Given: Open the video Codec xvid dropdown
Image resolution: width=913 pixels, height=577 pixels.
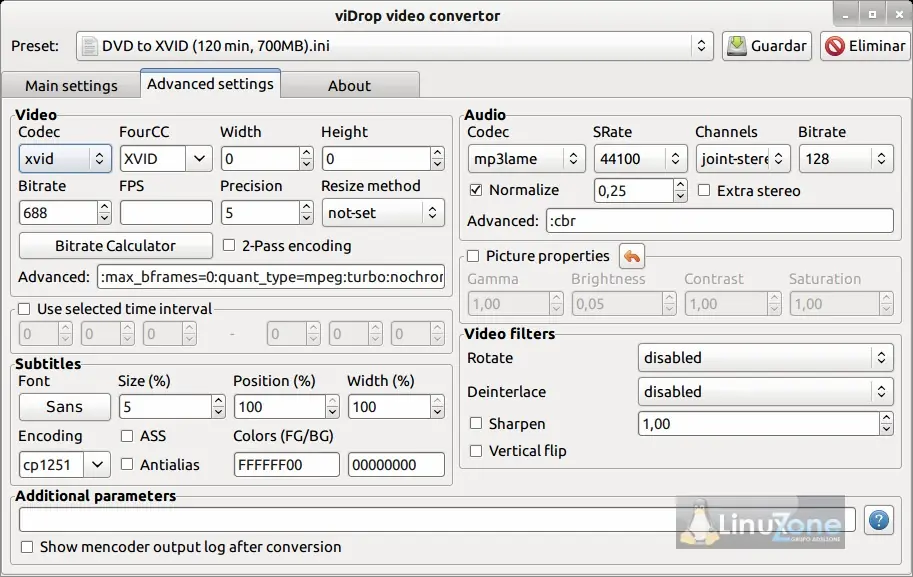Looking at the screenshot, I should click(x=65, y=158).
